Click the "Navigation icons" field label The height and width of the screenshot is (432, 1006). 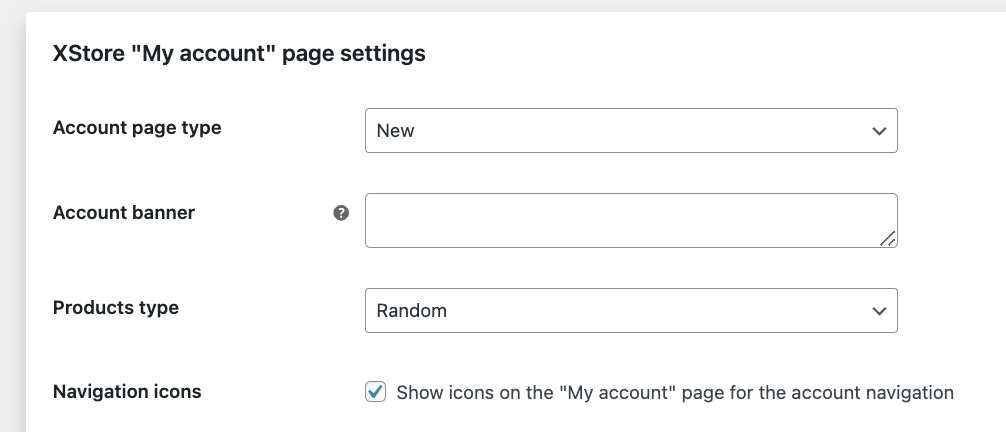tap(127, 392)
